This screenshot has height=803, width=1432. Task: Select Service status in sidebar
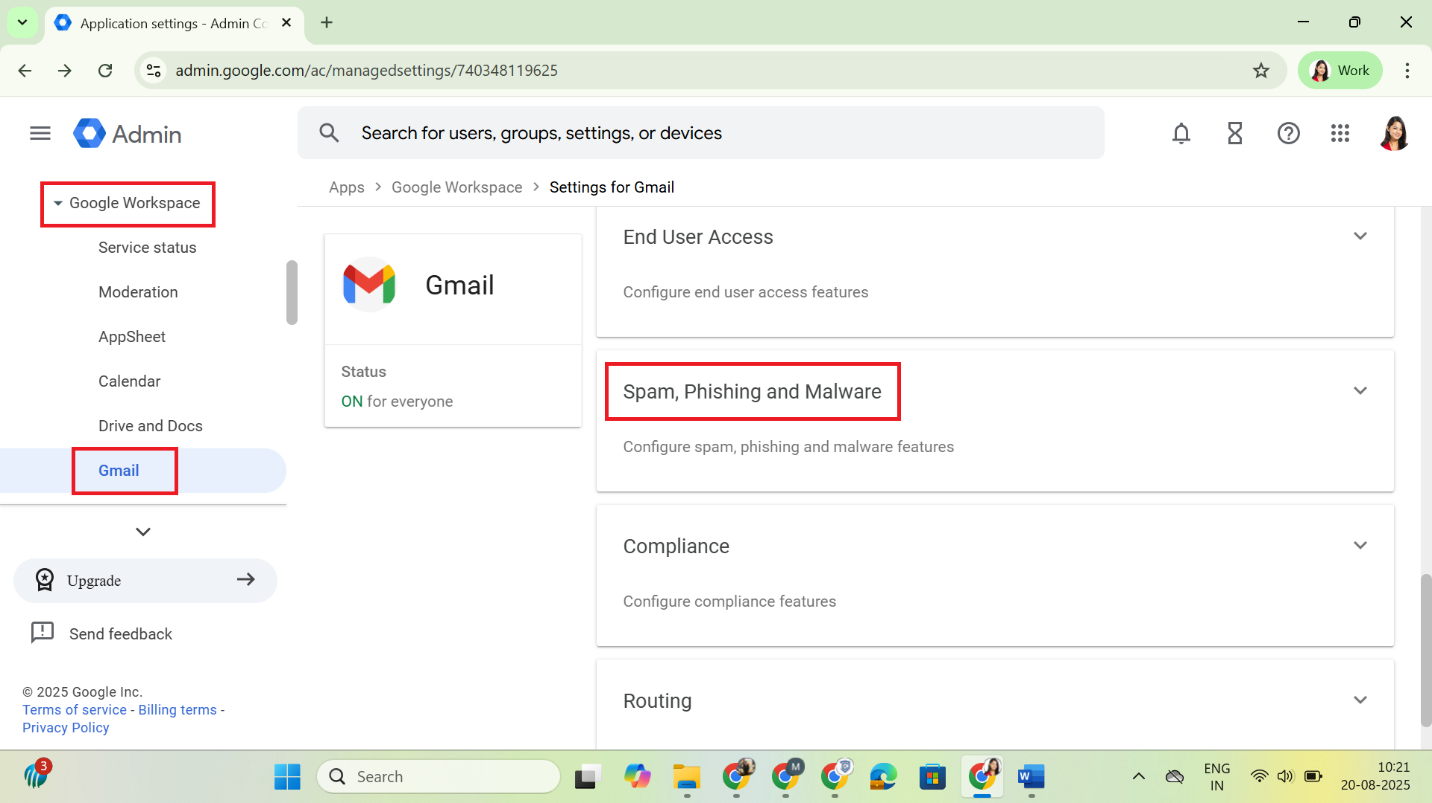[147, 247]
